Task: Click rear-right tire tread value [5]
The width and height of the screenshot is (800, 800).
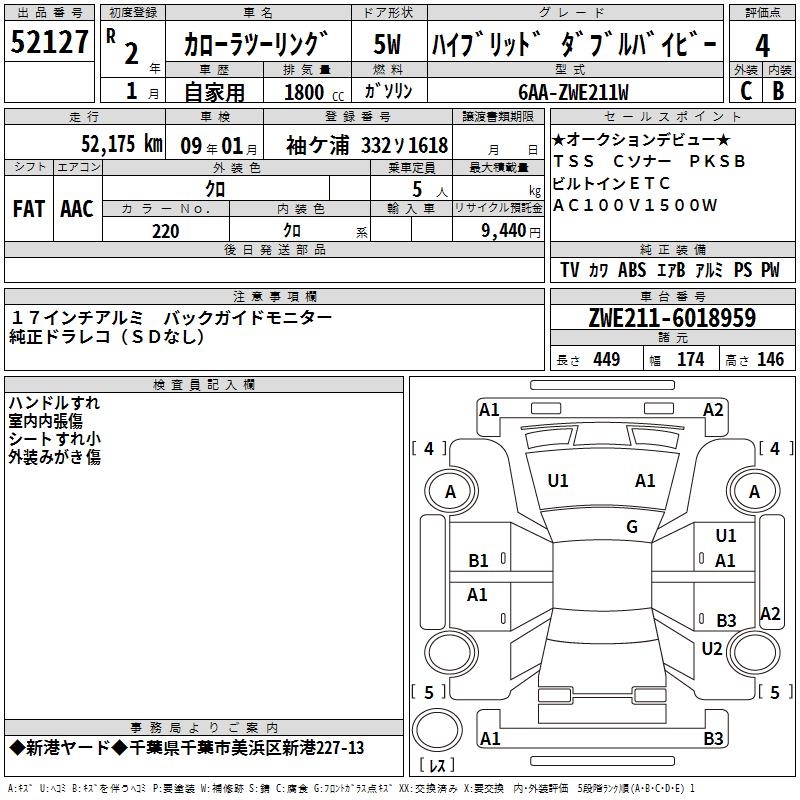Action: pos(775,692)
